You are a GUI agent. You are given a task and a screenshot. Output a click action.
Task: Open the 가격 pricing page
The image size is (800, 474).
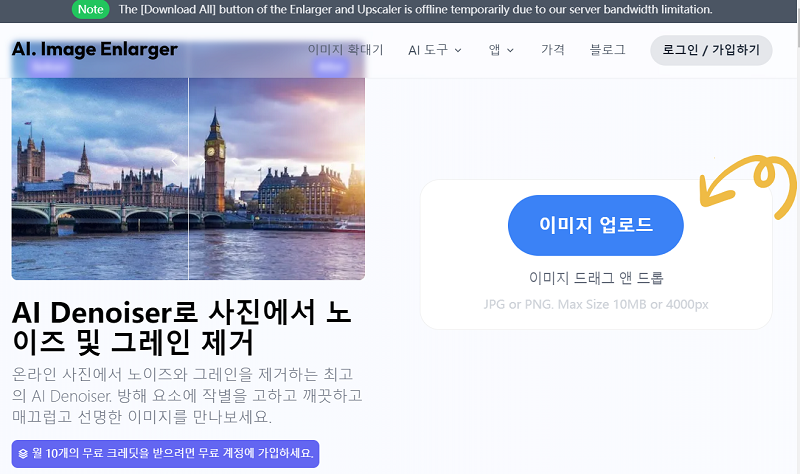[553, 49]
